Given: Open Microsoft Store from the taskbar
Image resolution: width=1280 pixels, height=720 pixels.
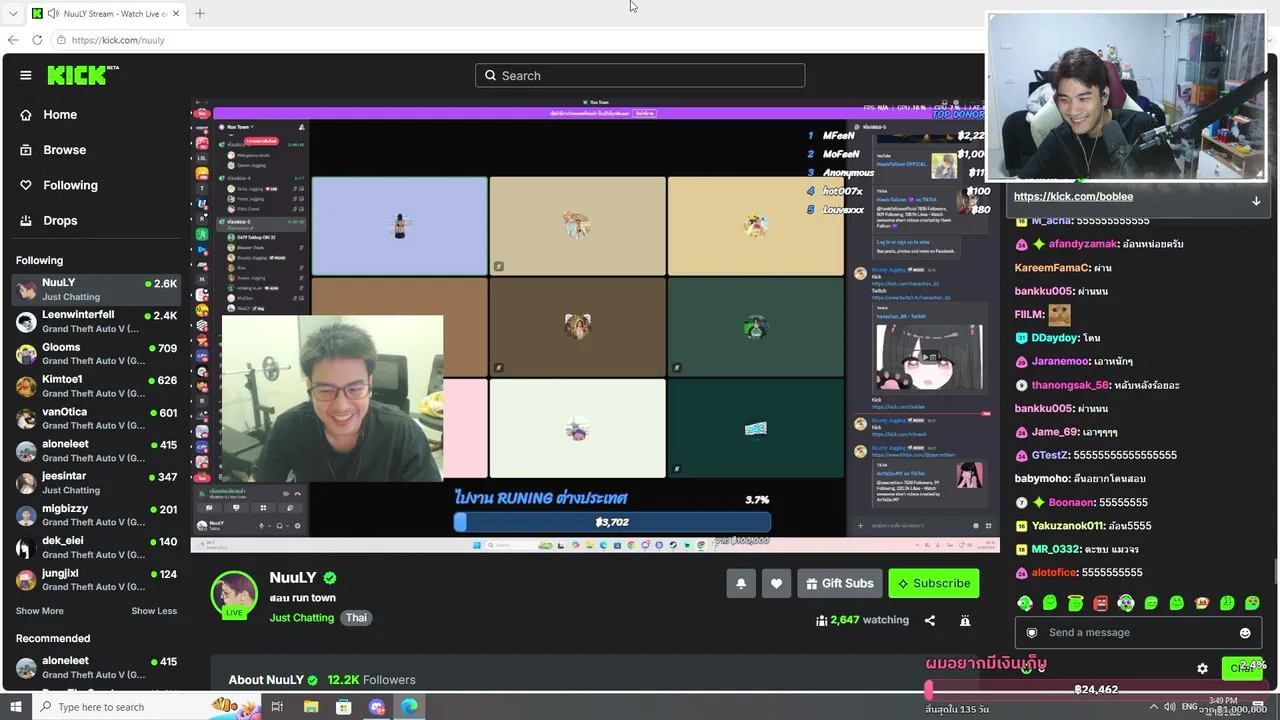Looking at the screenshot, I should tap(344, 707).
